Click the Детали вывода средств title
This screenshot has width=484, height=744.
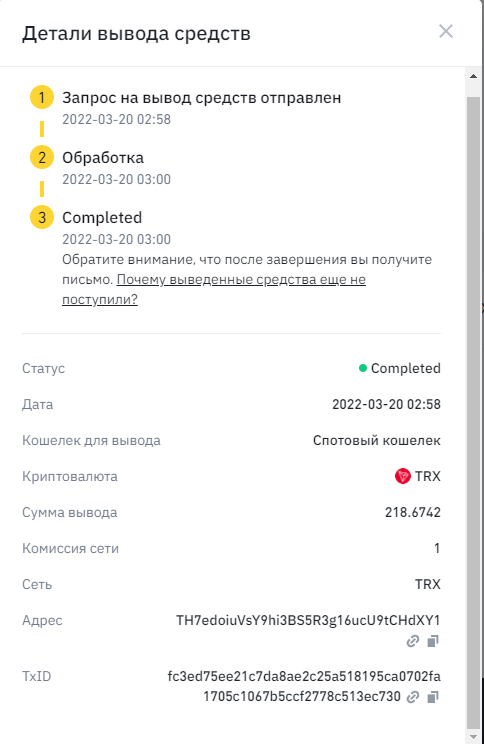pos(136,34)
